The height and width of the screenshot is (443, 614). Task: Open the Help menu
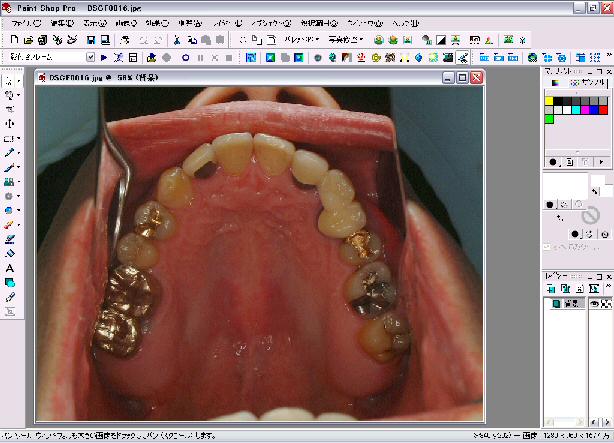[405, 24]
